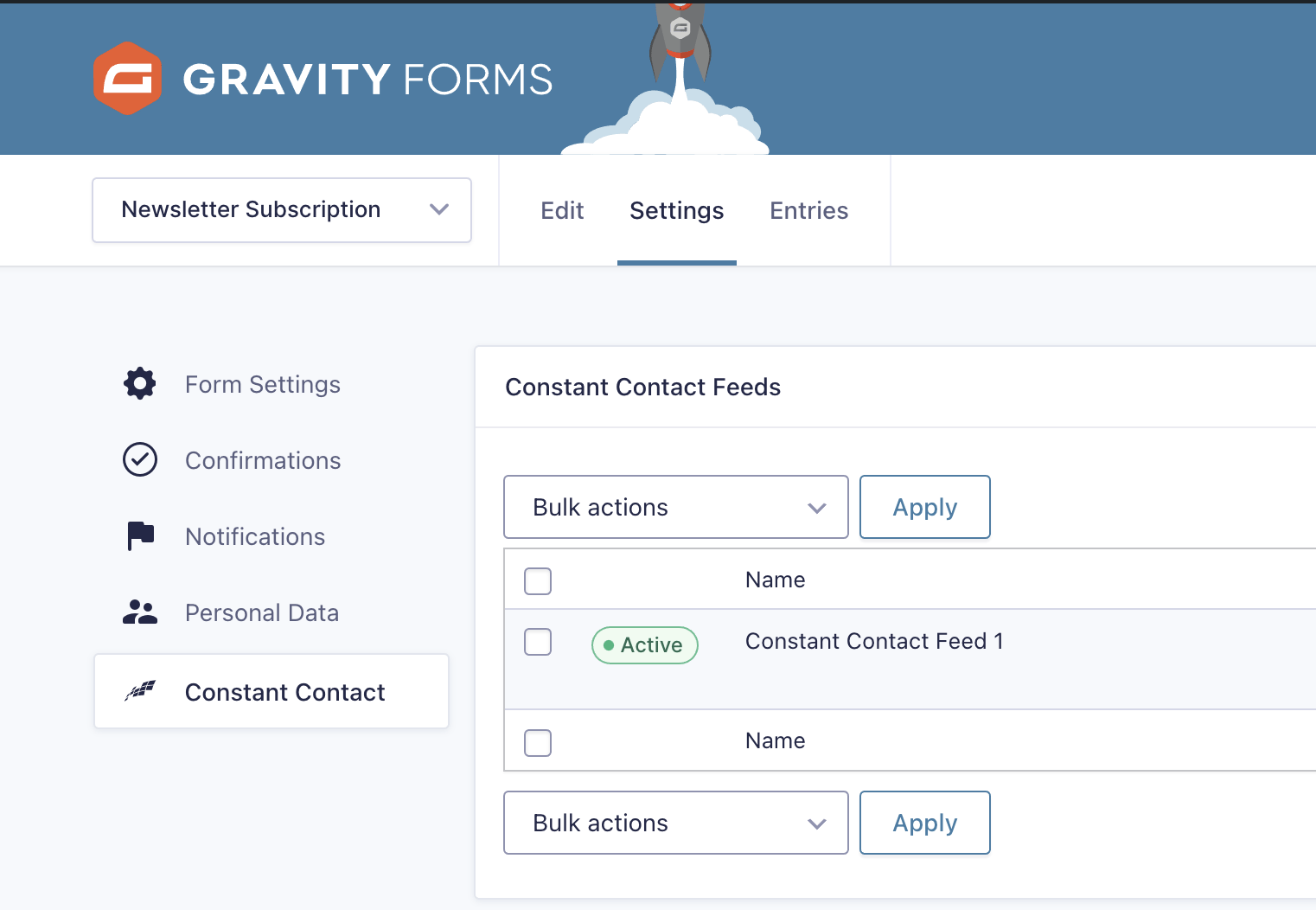Open the Constant Contact Feed 1 link
1316x910 pixels.
click(874, 641)
